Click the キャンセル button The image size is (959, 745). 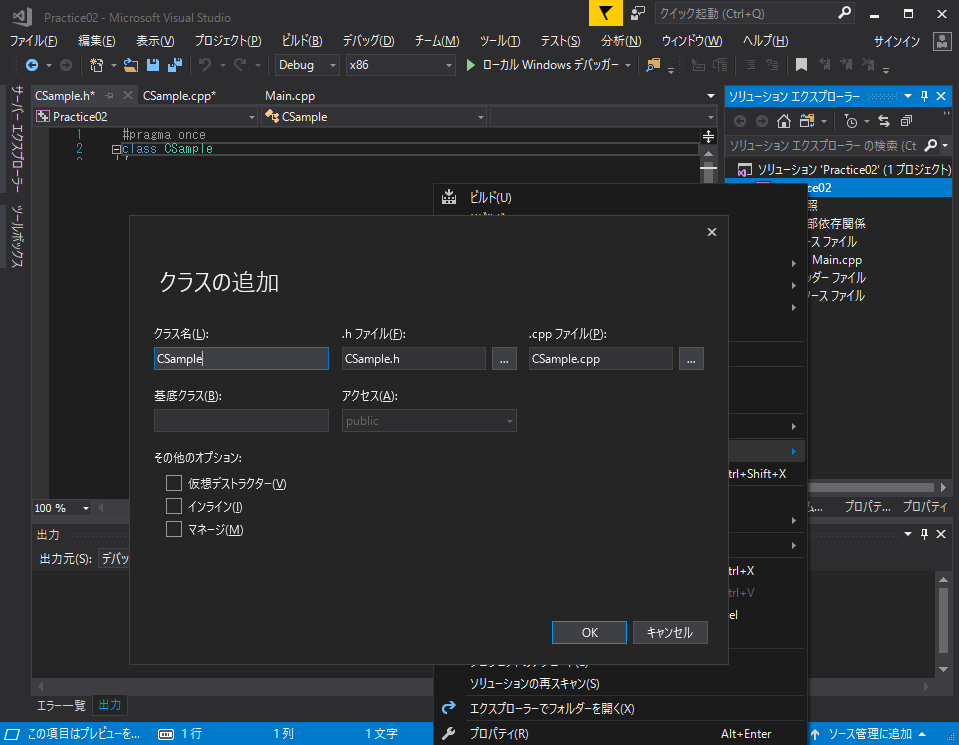click(670, 632)
